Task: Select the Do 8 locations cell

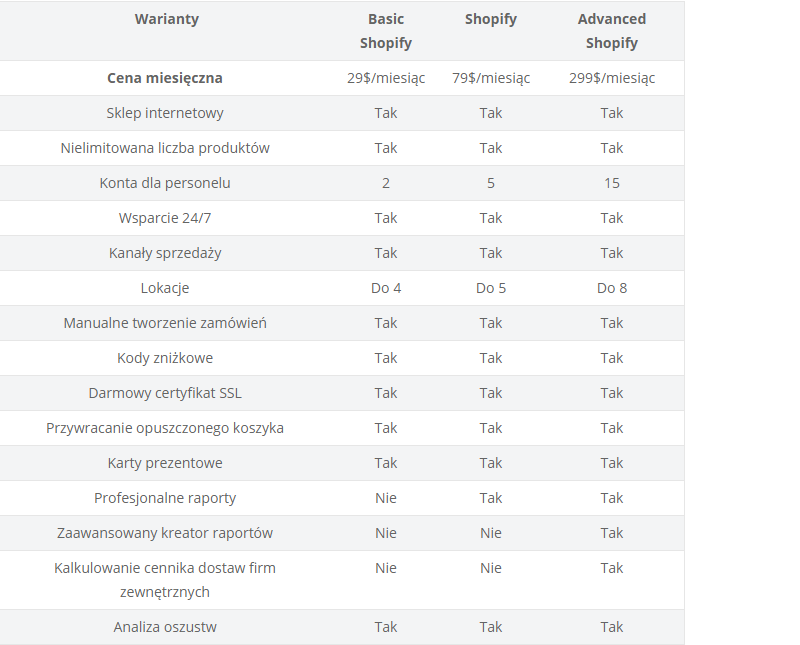Action: coord(611,288)
